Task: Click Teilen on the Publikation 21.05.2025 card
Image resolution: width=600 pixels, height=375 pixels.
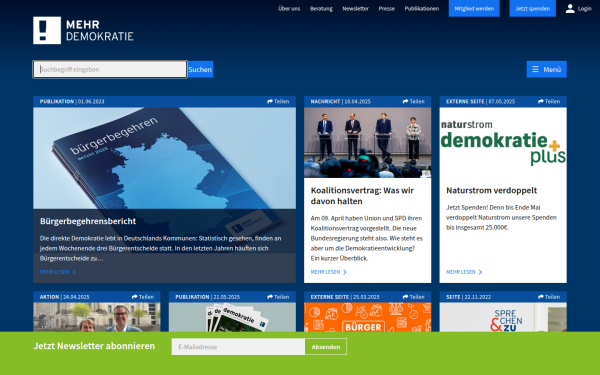Action: pos(278,297)
